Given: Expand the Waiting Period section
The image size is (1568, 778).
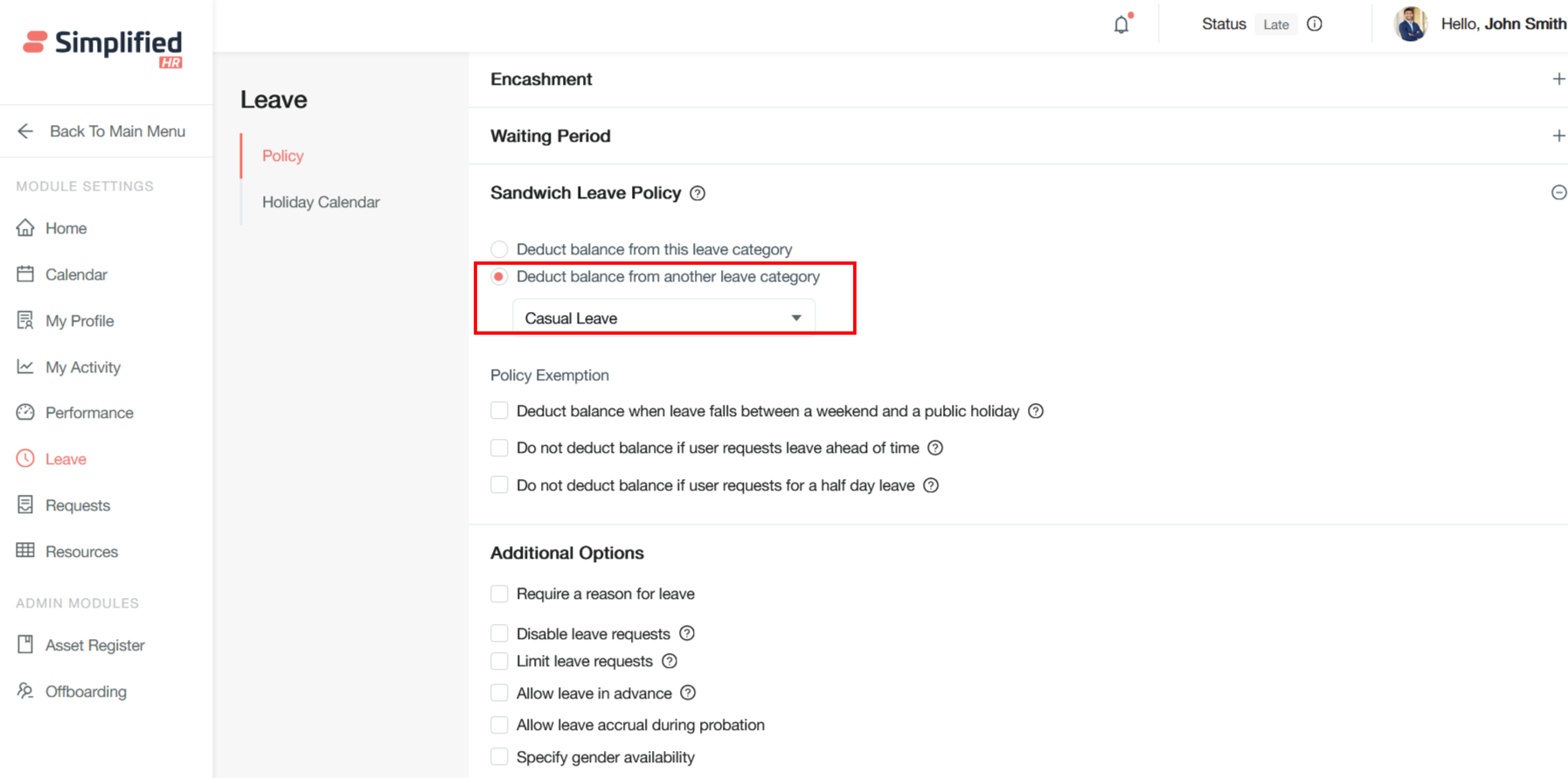Looking at the screenshot, I should [x=1558, y=136].
